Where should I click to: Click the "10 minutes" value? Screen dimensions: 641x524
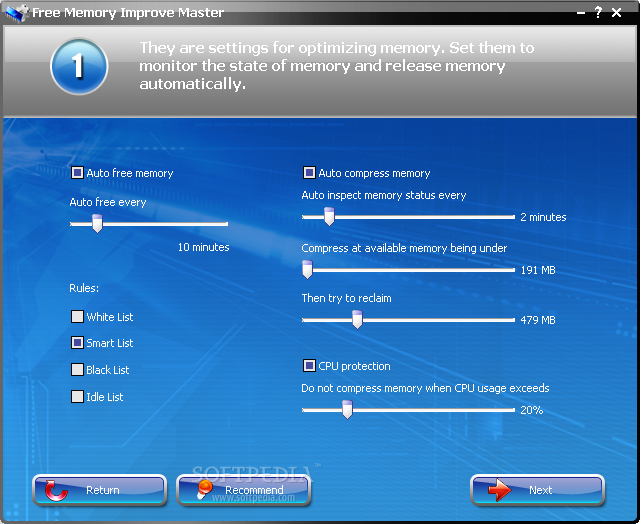click(204, 247)
